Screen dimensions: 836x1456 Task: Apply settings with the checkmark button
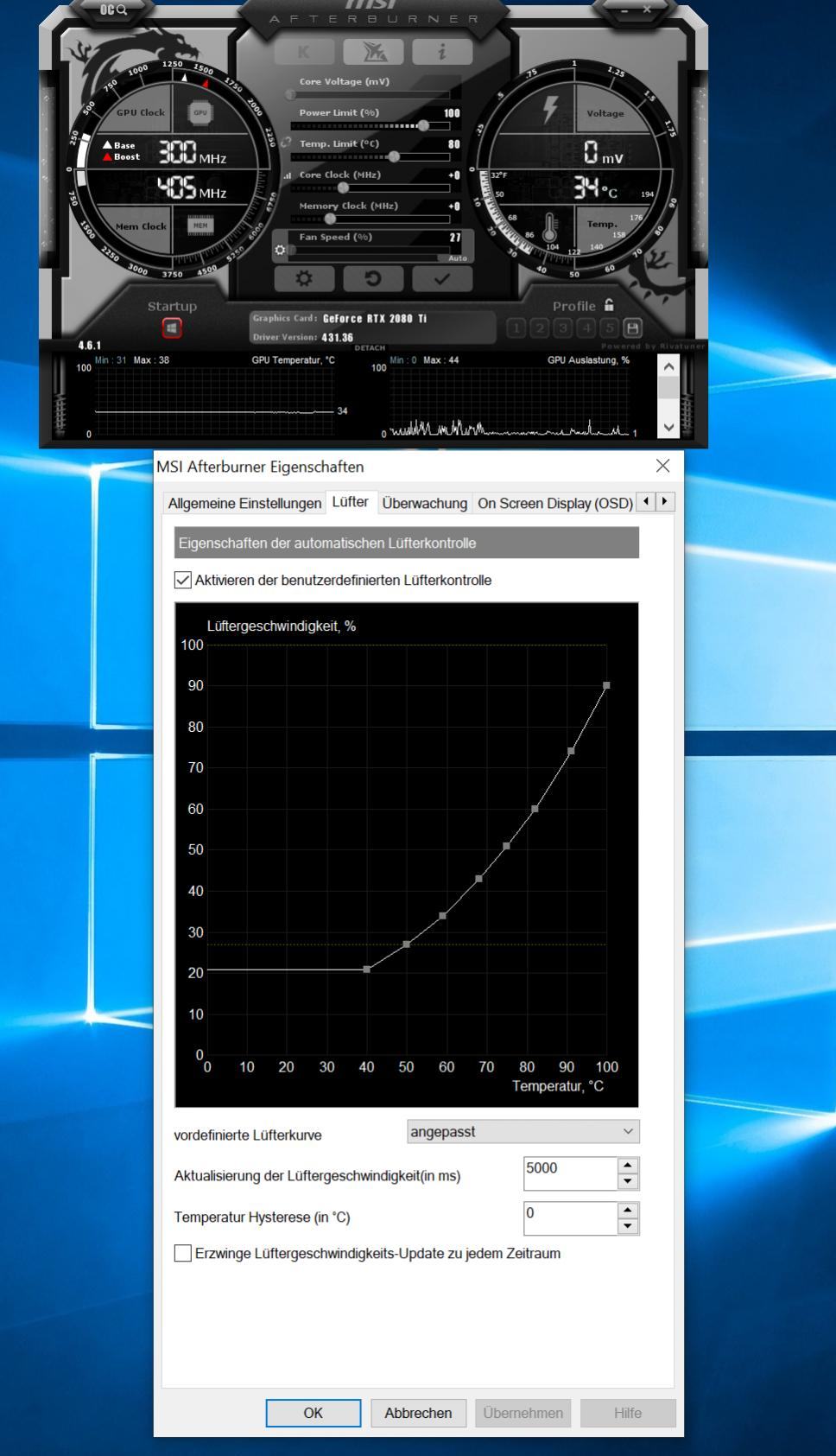[x=442, y=279]
